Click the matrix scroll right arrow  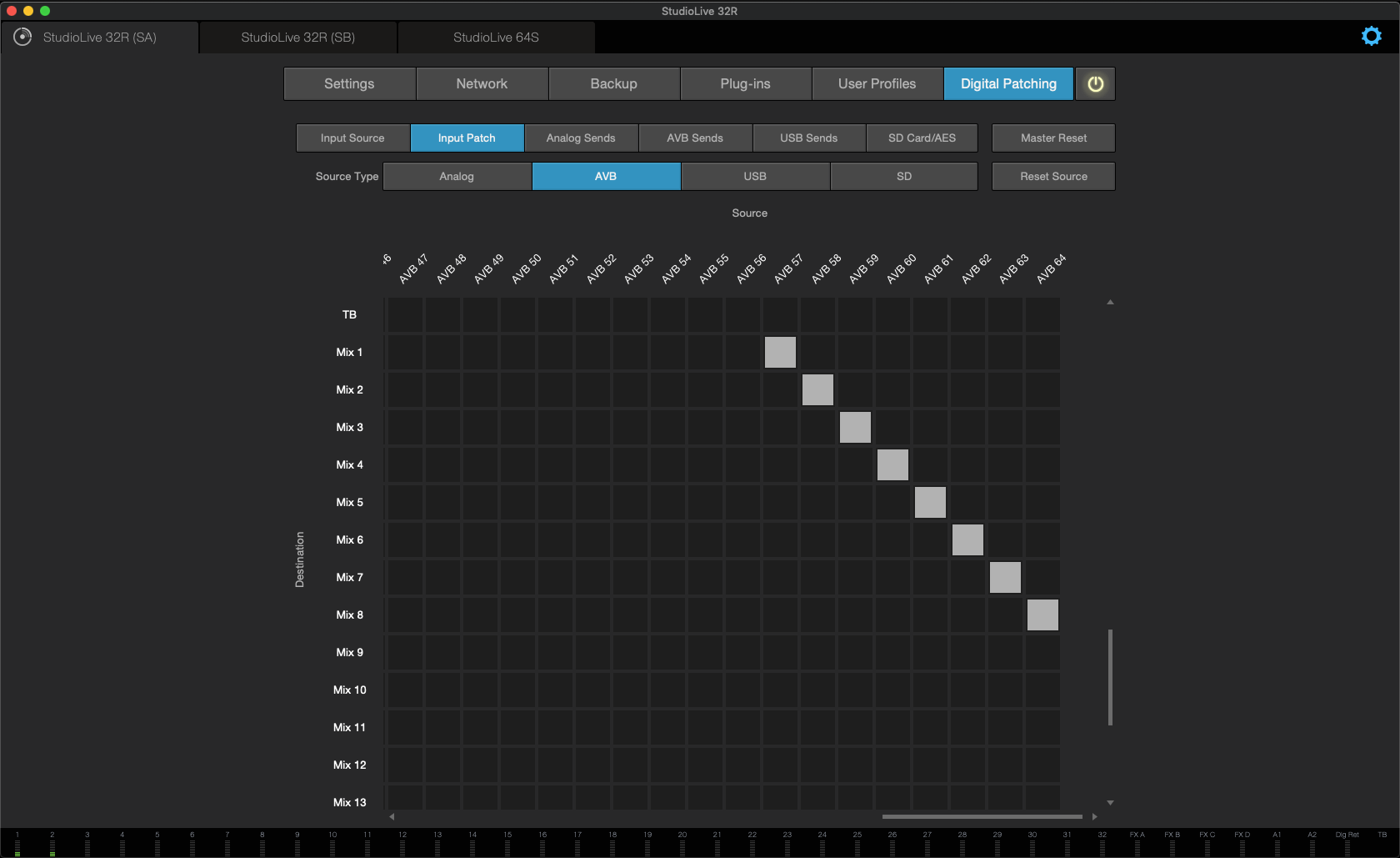(x=1094, y=816)
